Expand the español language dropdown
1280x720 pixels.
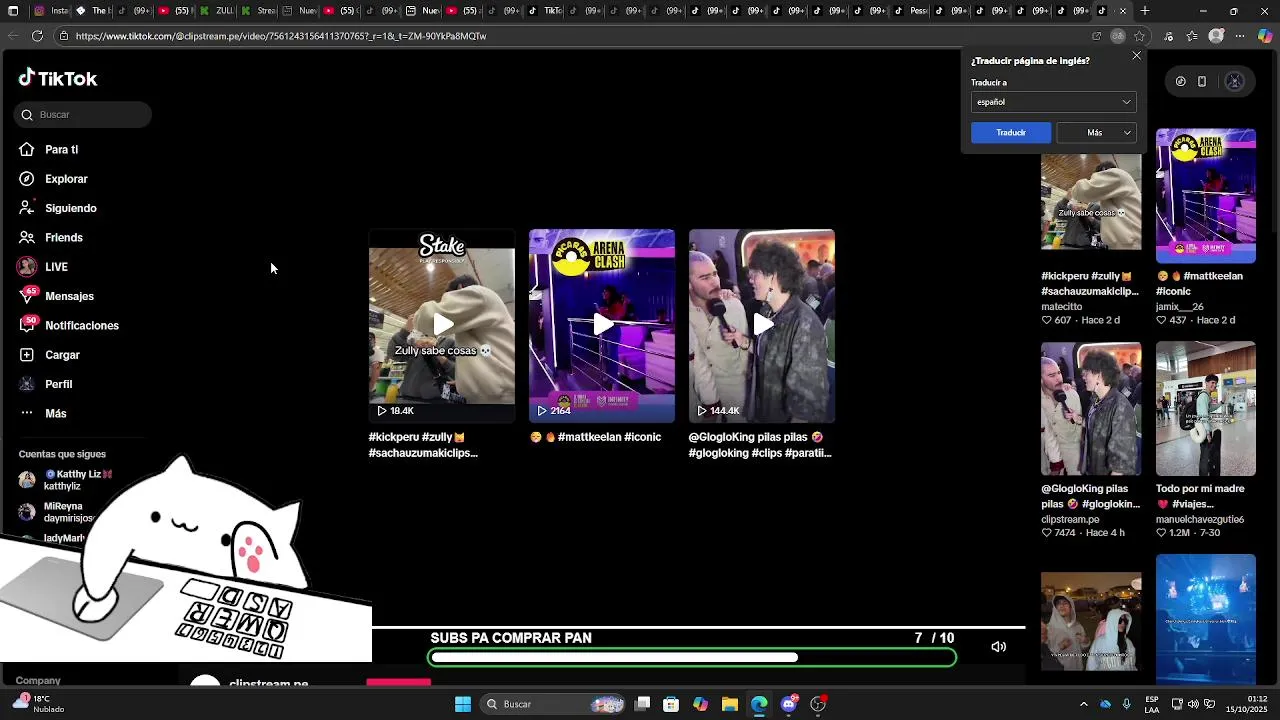(1053, 102)
